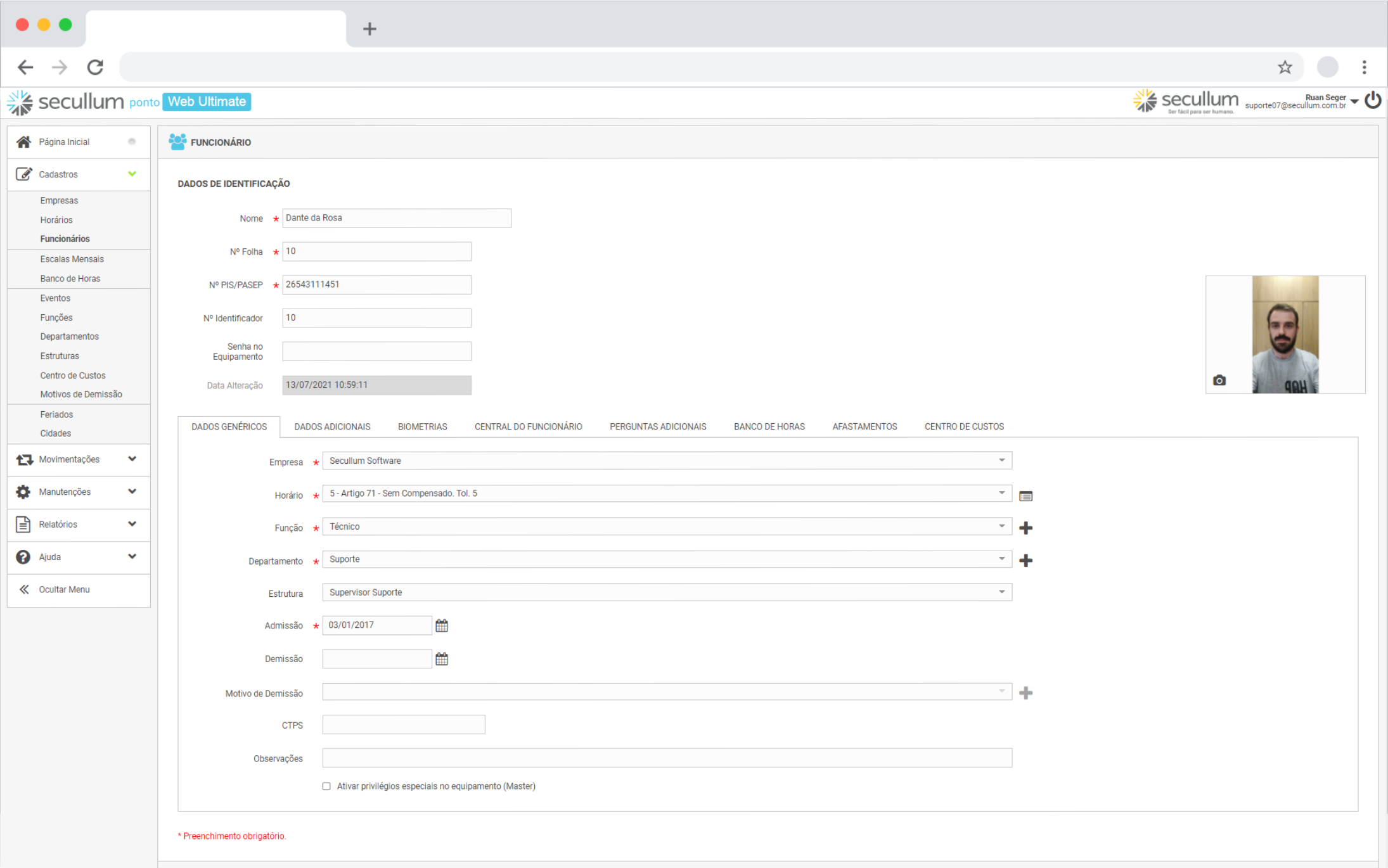Reload the browser page
This screenshot has height=868, width=1388.
coord(95,67)
